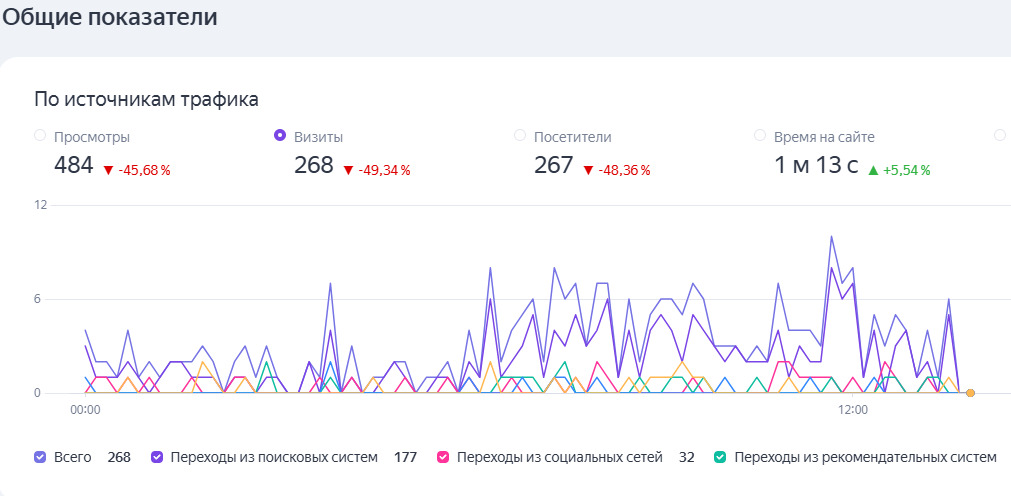Screen dimensions: 1011x496
Task: Choose the Время на сайте radio option
Action: click(760, 136)
